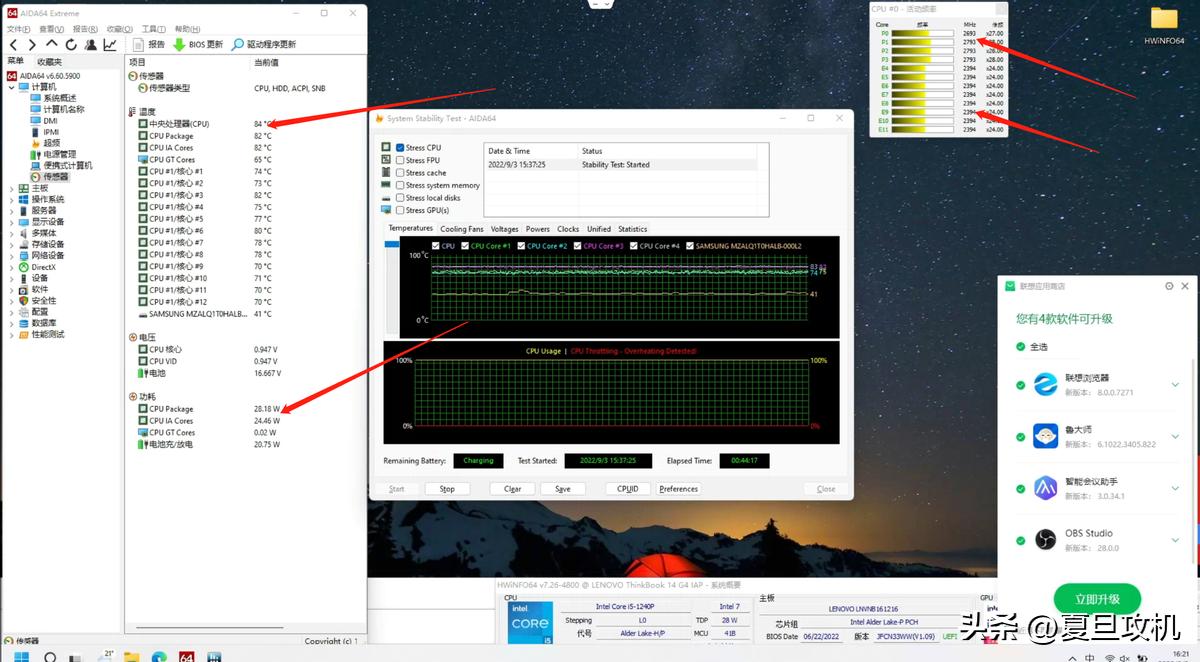Click the BIOS 更新 green arrow icon
The width and height of the screenshot is (1200, 662).
point(179,45)
